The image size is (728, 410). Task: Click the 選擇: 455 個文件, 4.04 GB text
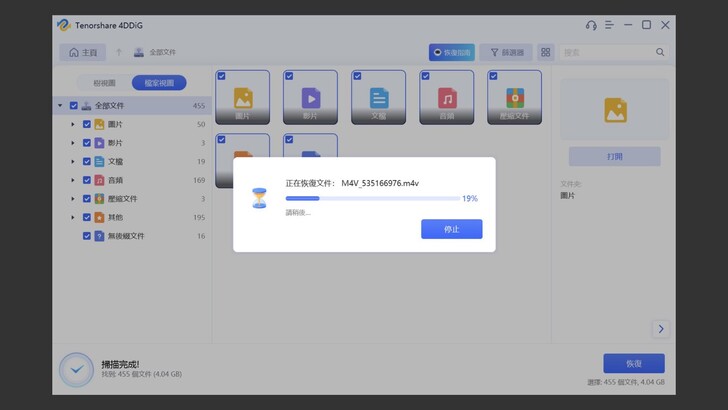point(626,382)
